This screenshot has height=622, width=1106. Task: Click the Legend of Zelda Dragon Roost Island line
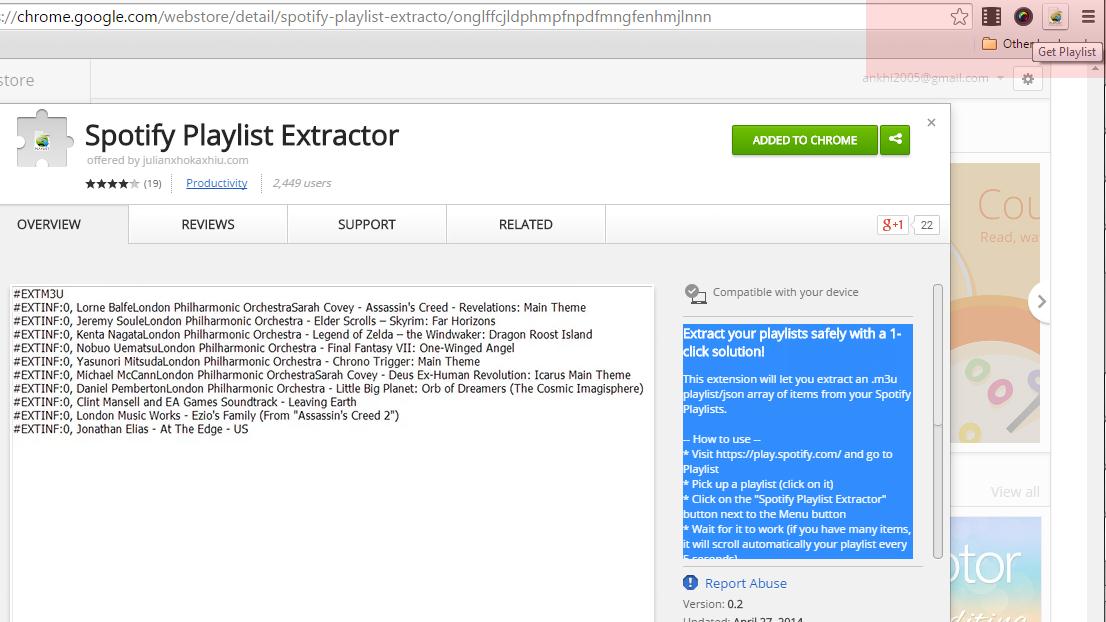(x=303, y=334)
